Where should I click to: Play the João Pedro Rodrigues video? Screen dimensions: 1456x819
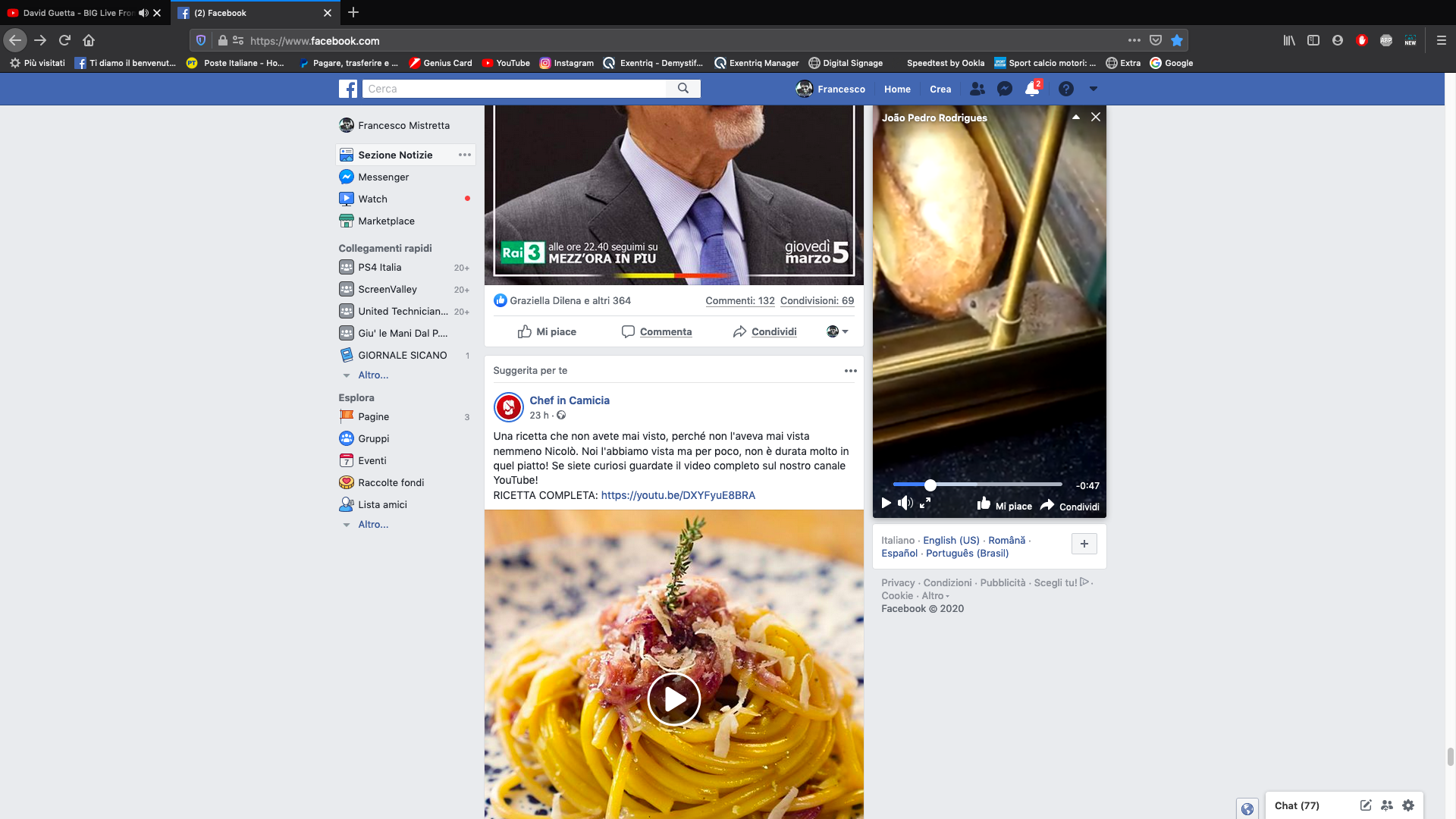point(886,504)
